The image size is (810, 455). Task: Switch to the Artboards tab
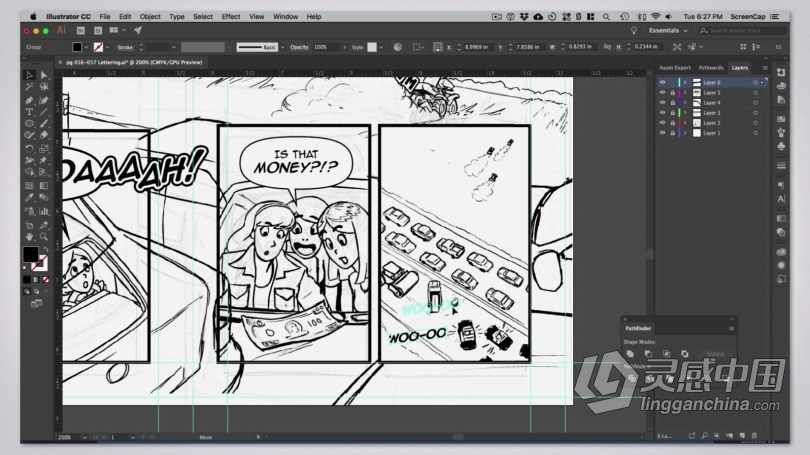[x=711, y=68]
